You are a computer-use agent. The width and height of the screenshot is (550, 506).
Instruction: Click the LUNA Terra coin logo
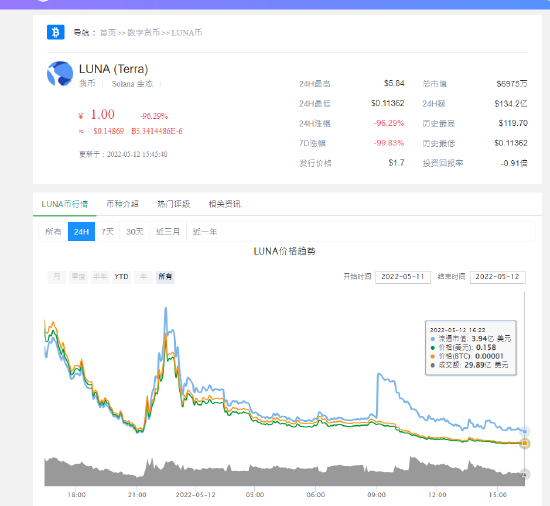[x=60, y=73]
